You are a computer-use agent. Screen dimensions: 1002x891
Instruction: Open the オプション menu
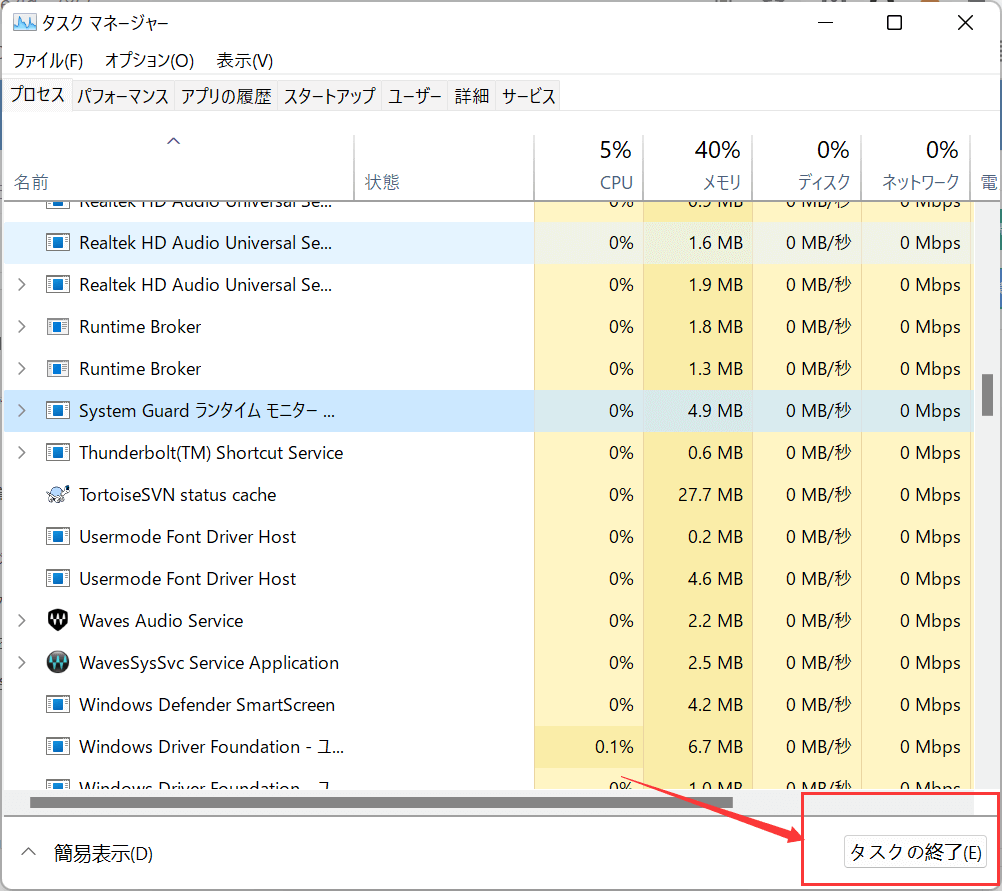148,60
